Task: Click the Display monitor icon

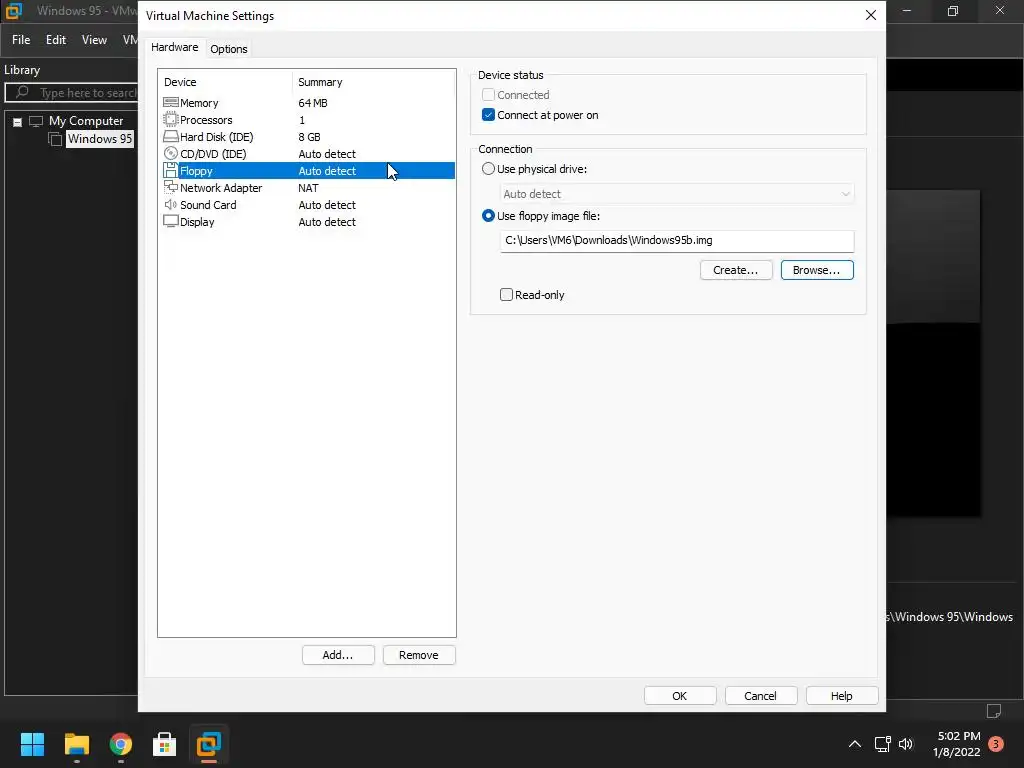Action: [x=170, y=221]
